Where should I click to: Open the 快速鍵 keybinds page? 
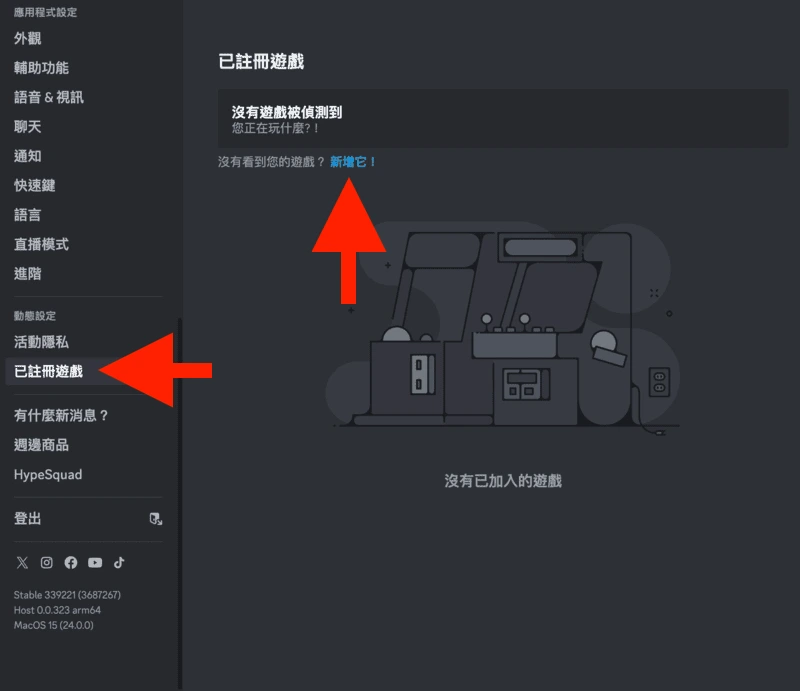click(x=35, y=185)
